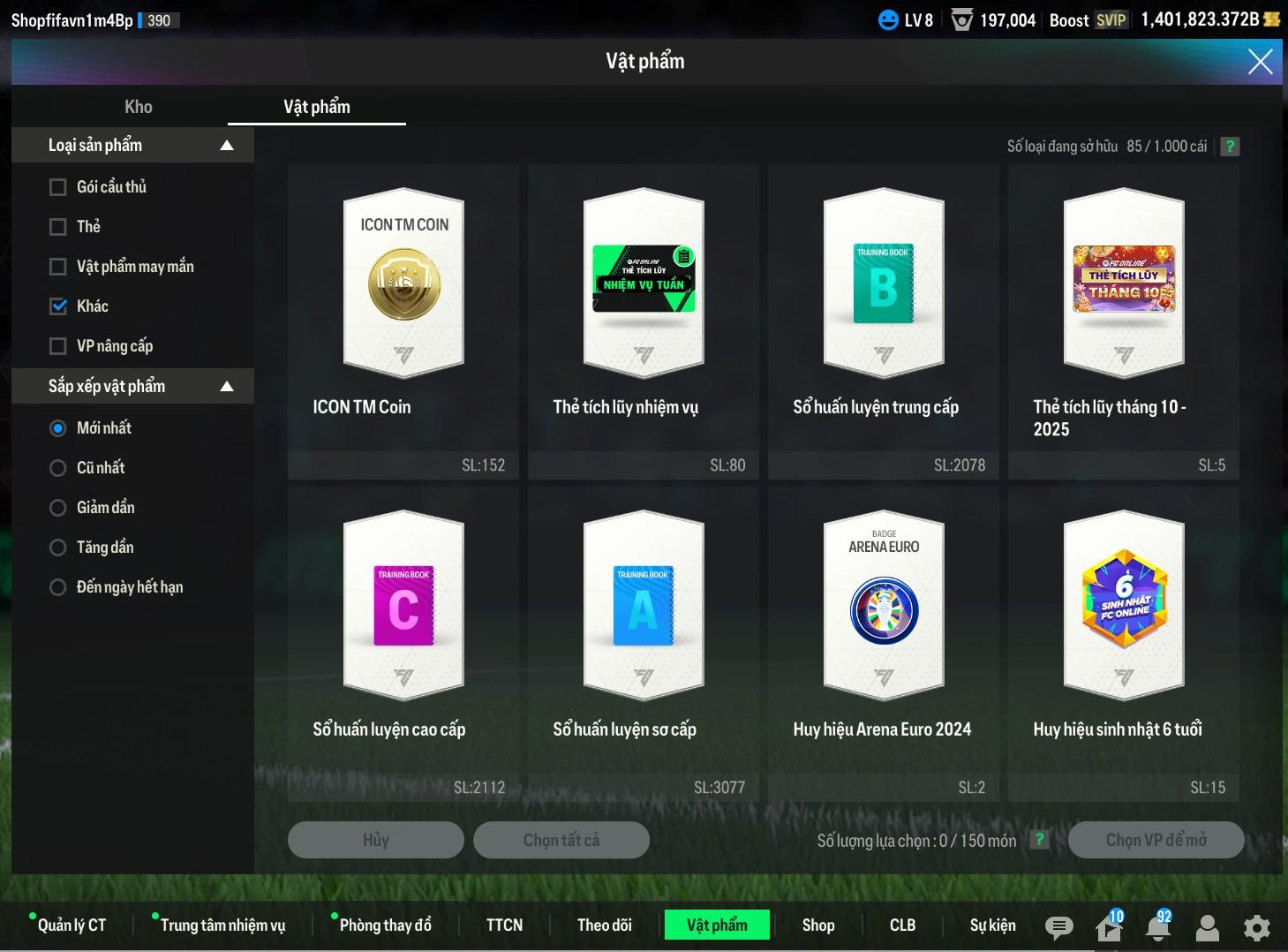Viewport: 1288px width, 952px height.
Task: Uncheck the Khác filter checkbox
Action: pyautogui.click(x=58, y=306)
